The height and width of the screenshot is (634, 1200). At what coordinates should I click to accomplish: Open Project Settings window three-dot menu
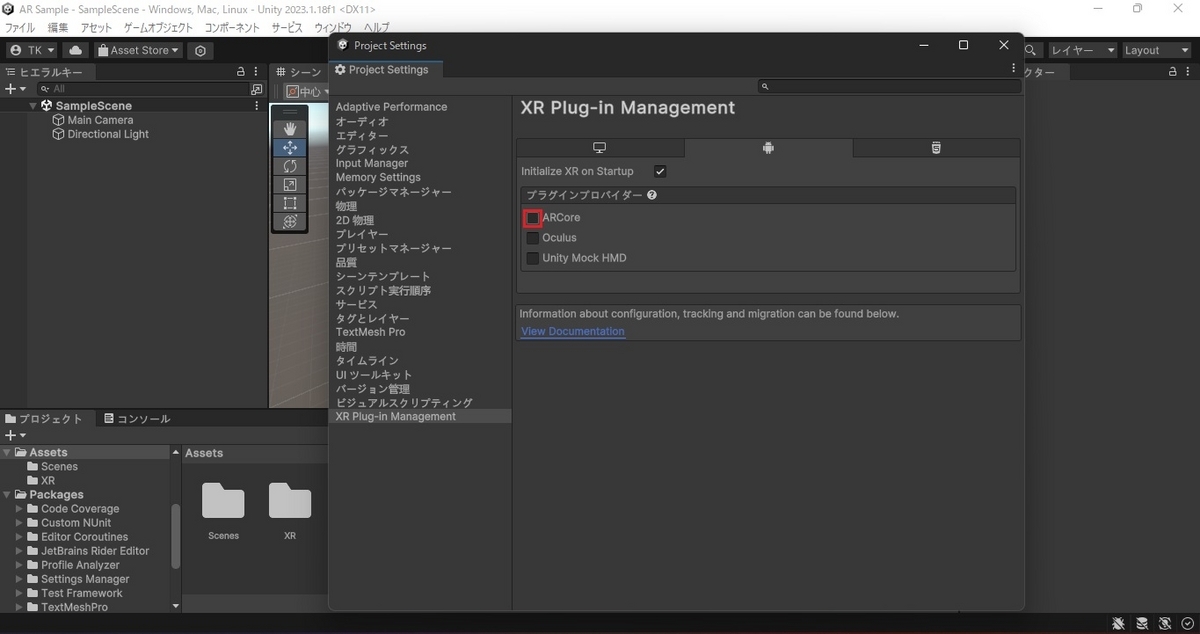coord(1014,70)
